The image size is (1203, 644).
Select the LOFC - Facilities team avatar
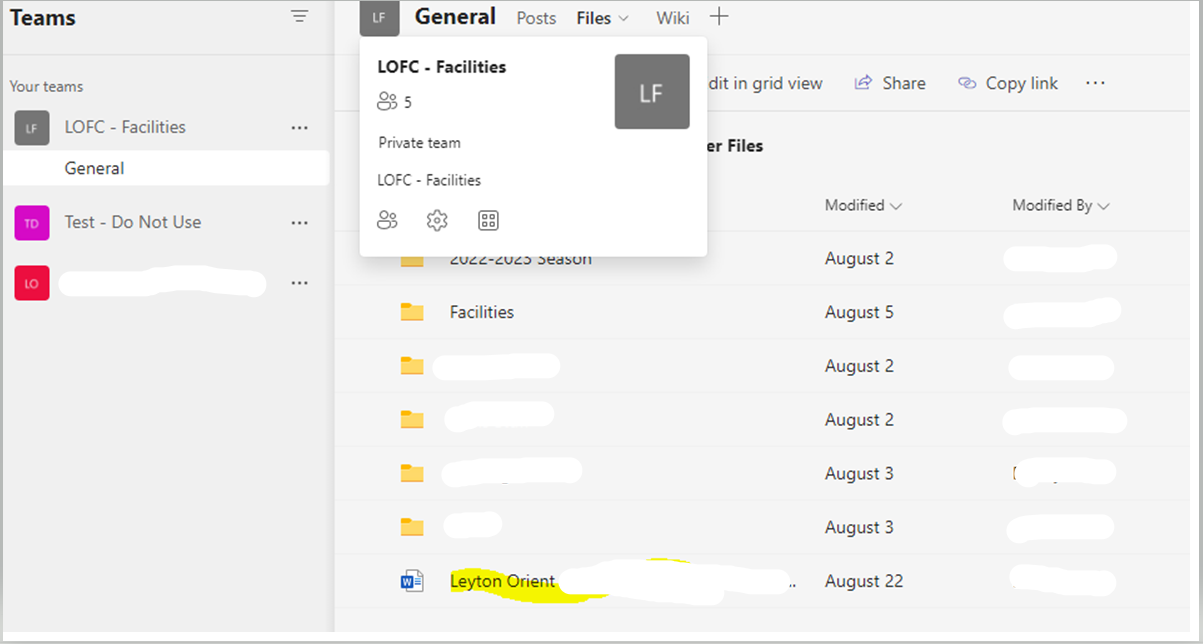(32, 128)
